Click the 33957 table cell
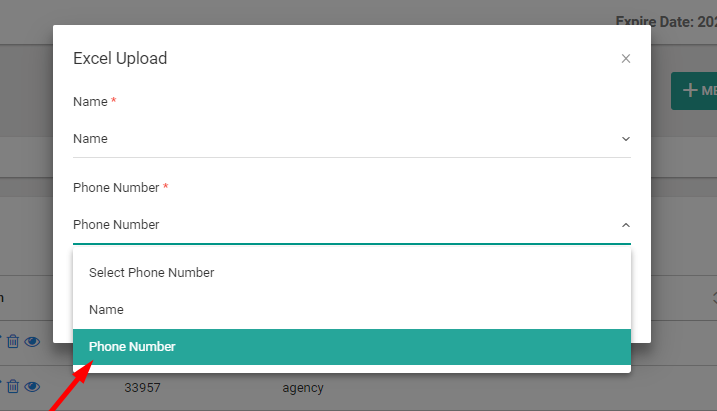 click(x=142, y=388)
